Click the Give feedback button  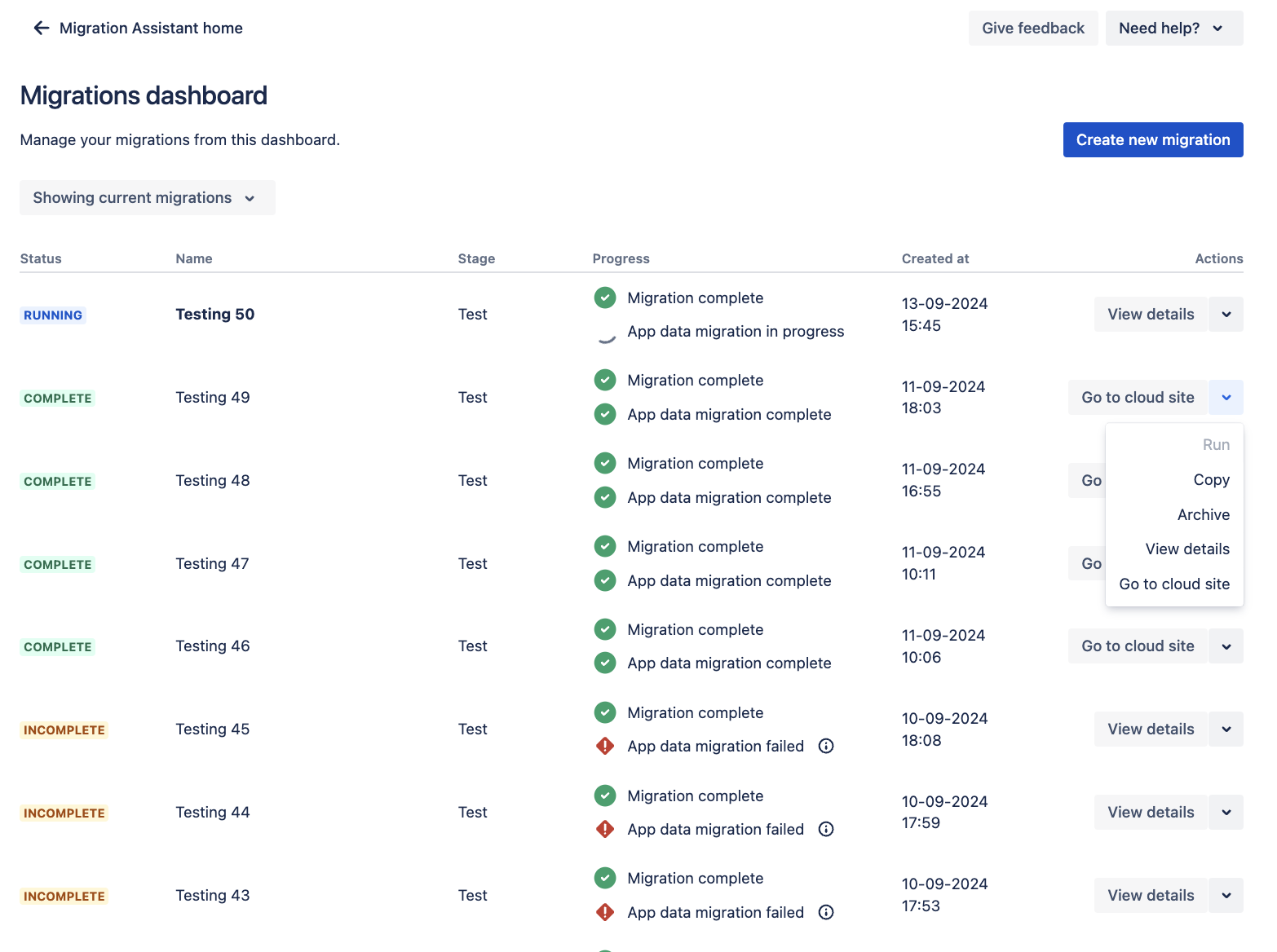1032,29
